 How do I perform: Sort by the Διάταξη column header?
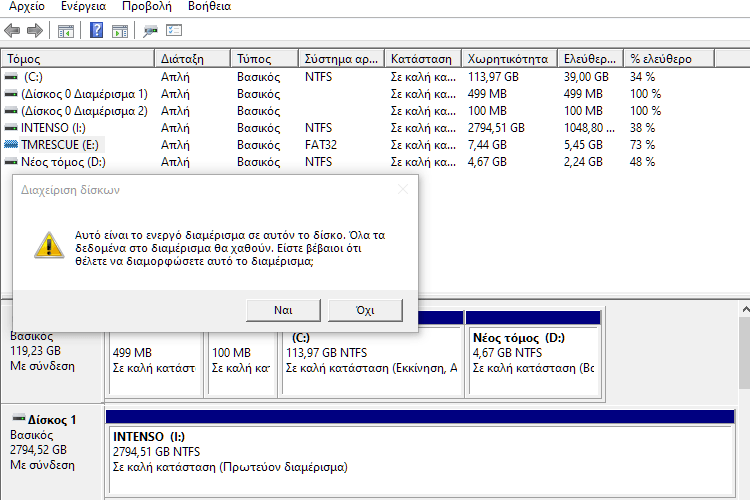(192, 59)
